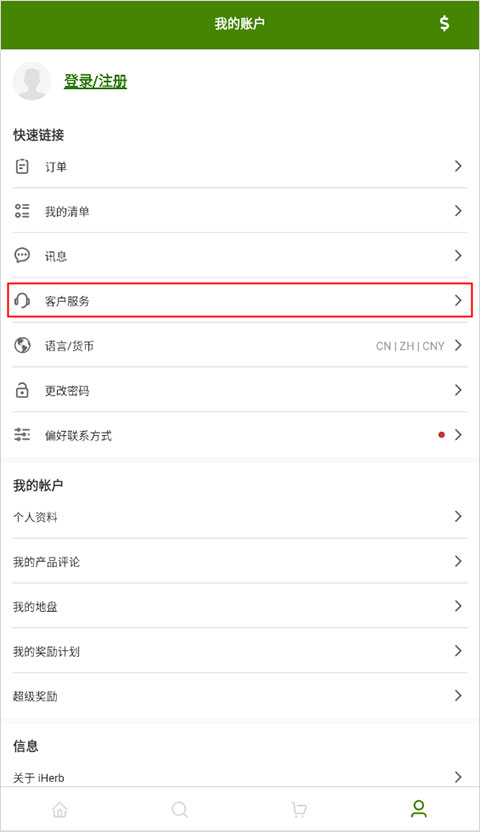Image resolution: width=480 pixels, height=832 pixels.
Task: Open the 我的地盘 menu entry
Action: click(x=240, y=606)
